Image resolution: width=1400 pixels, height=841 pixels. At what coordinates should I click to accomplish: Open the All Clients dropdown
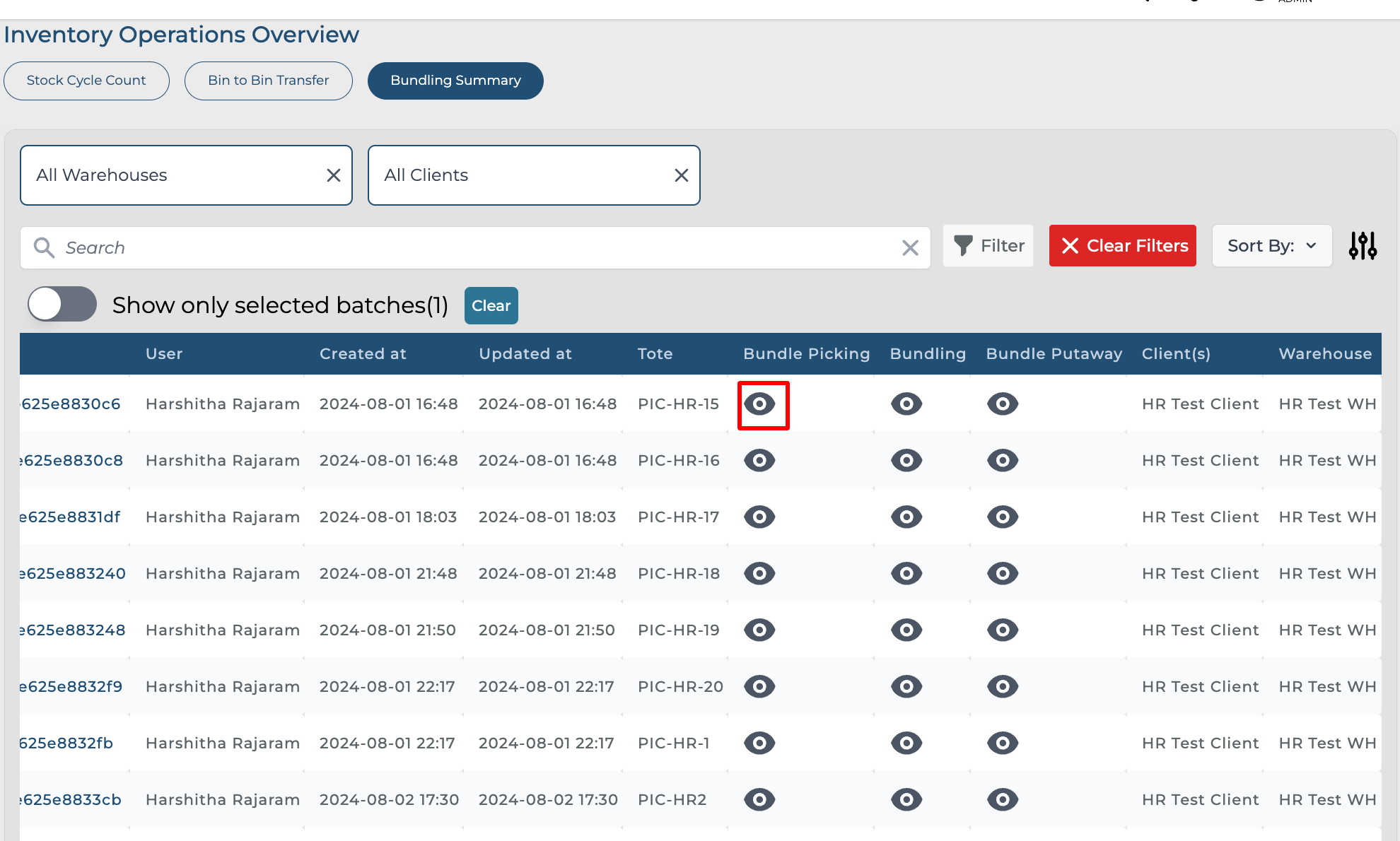(516, 175)
